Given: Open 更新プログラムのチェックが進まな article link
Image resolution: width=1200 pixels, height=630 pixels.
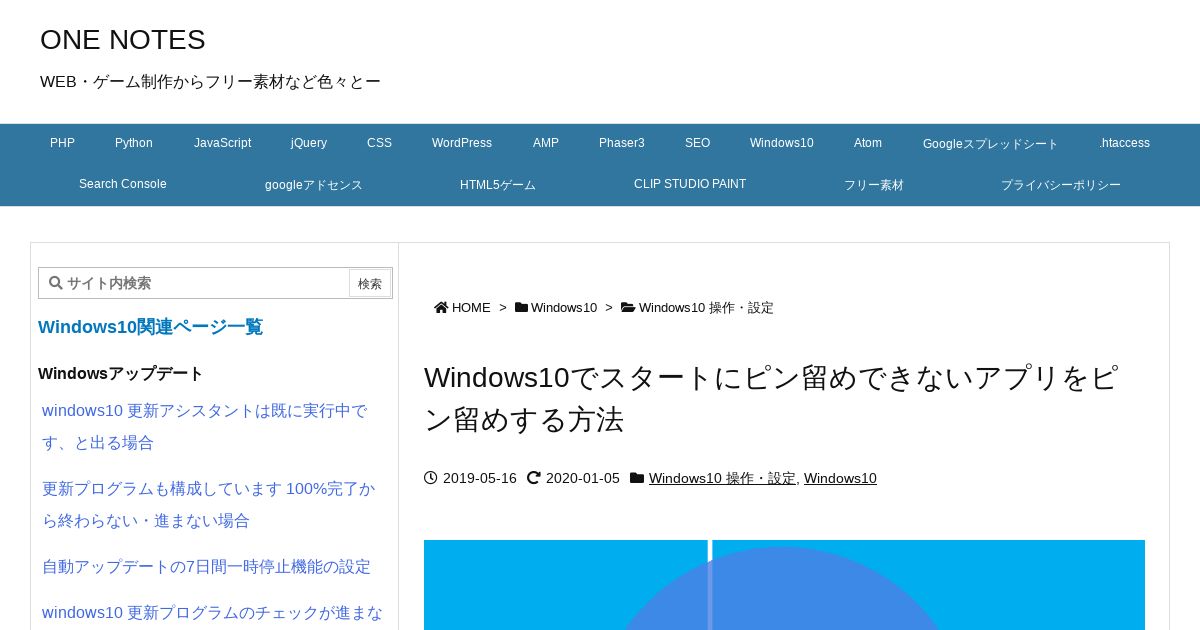Looking at the screenshot, I should click(212, 613).
